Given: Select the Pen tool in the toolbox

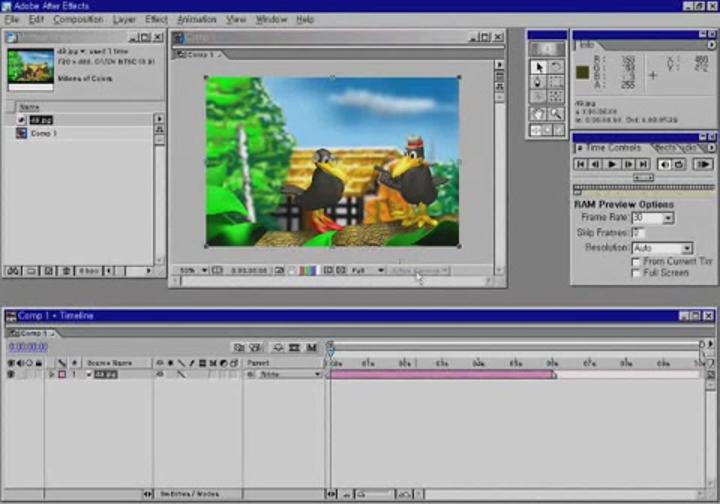Looking at the screenshot, I should (x=538, y=82).
